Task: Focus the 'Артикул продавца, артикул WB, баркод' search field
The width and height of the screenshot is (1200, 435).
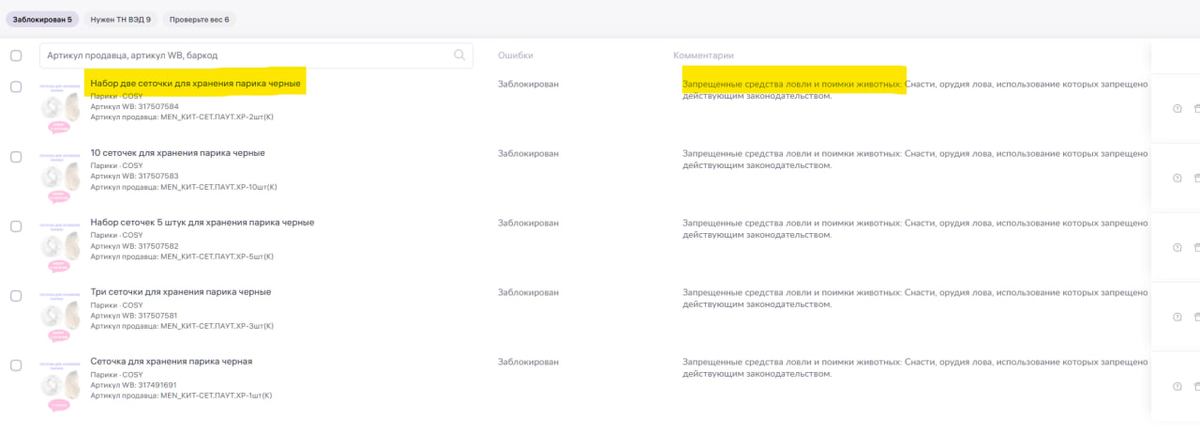Action: [256, 55]
